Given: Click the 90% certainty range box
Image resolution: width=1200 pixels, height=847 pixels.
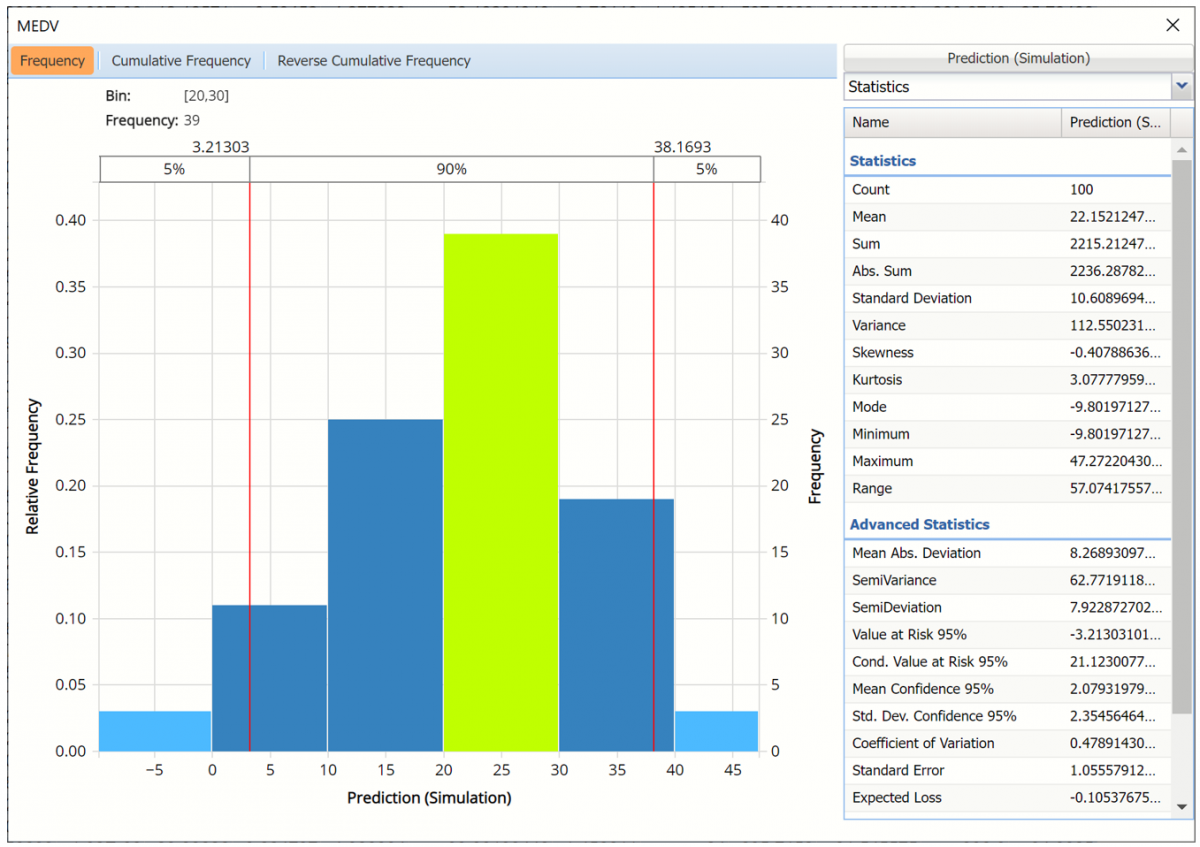Looking at the screenshot, I should [x=451, y=170].
